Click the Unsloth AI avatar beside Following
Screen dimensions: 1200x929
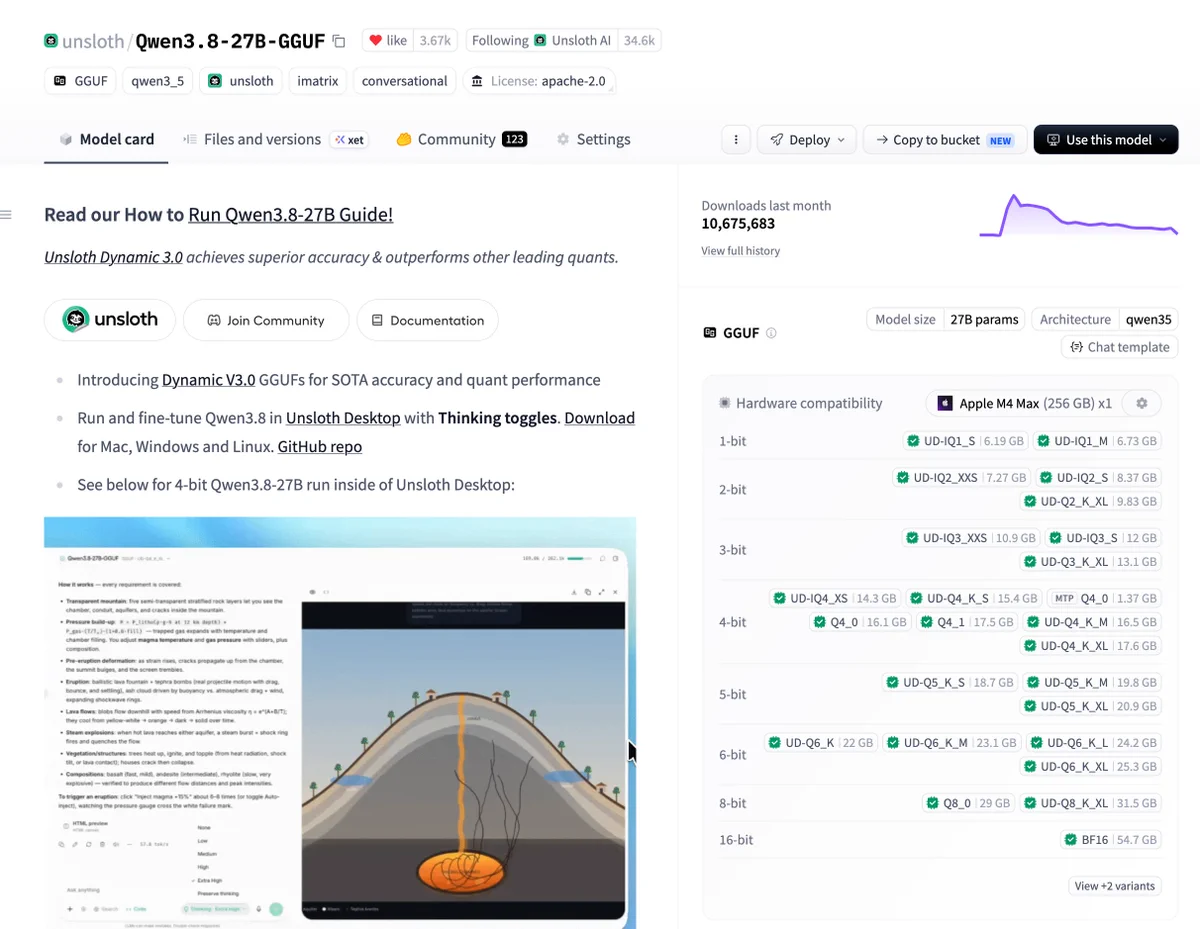coord(540,41)
